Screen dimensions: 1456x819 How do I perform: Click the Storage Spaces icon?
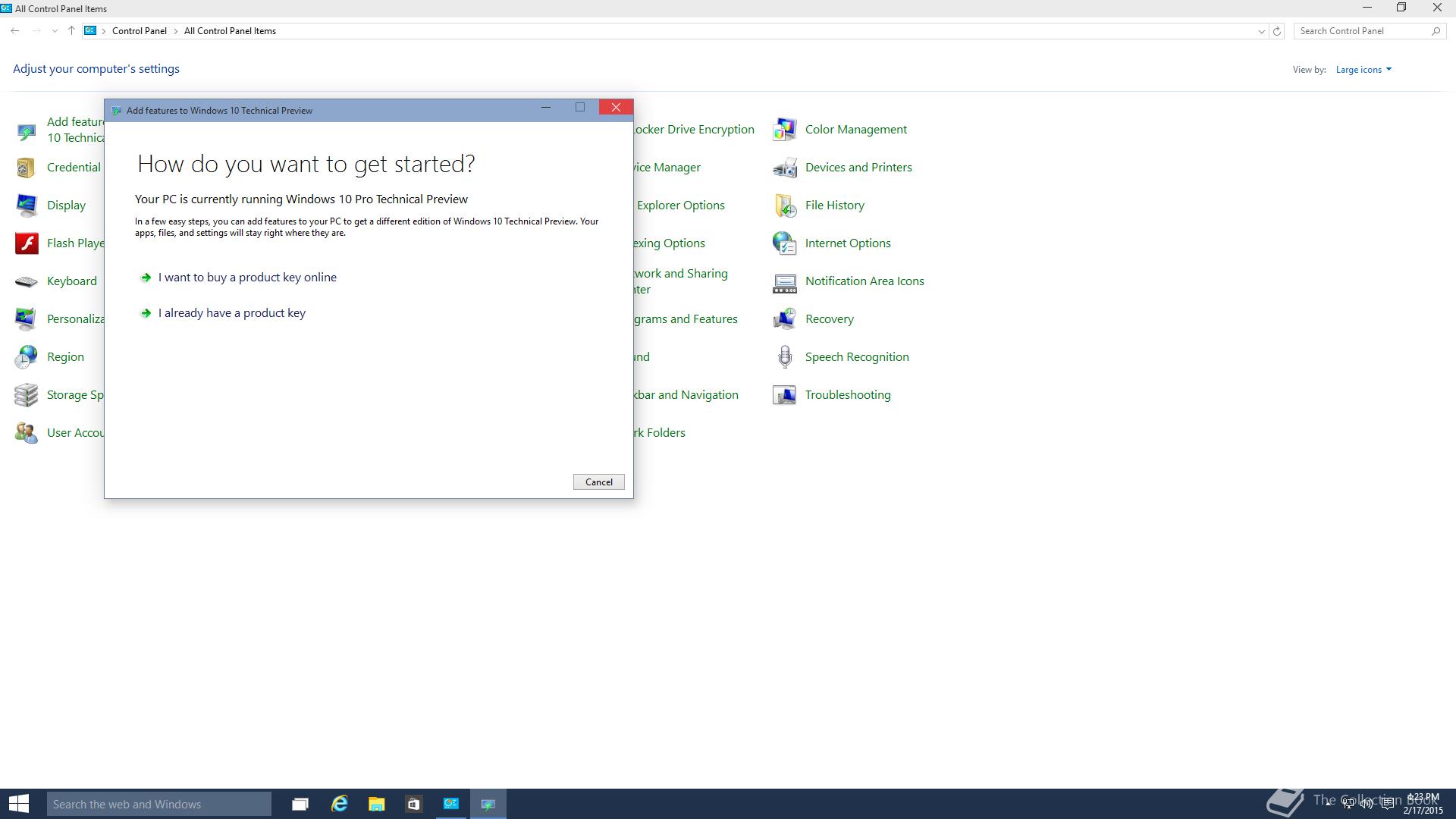[27, 395]
